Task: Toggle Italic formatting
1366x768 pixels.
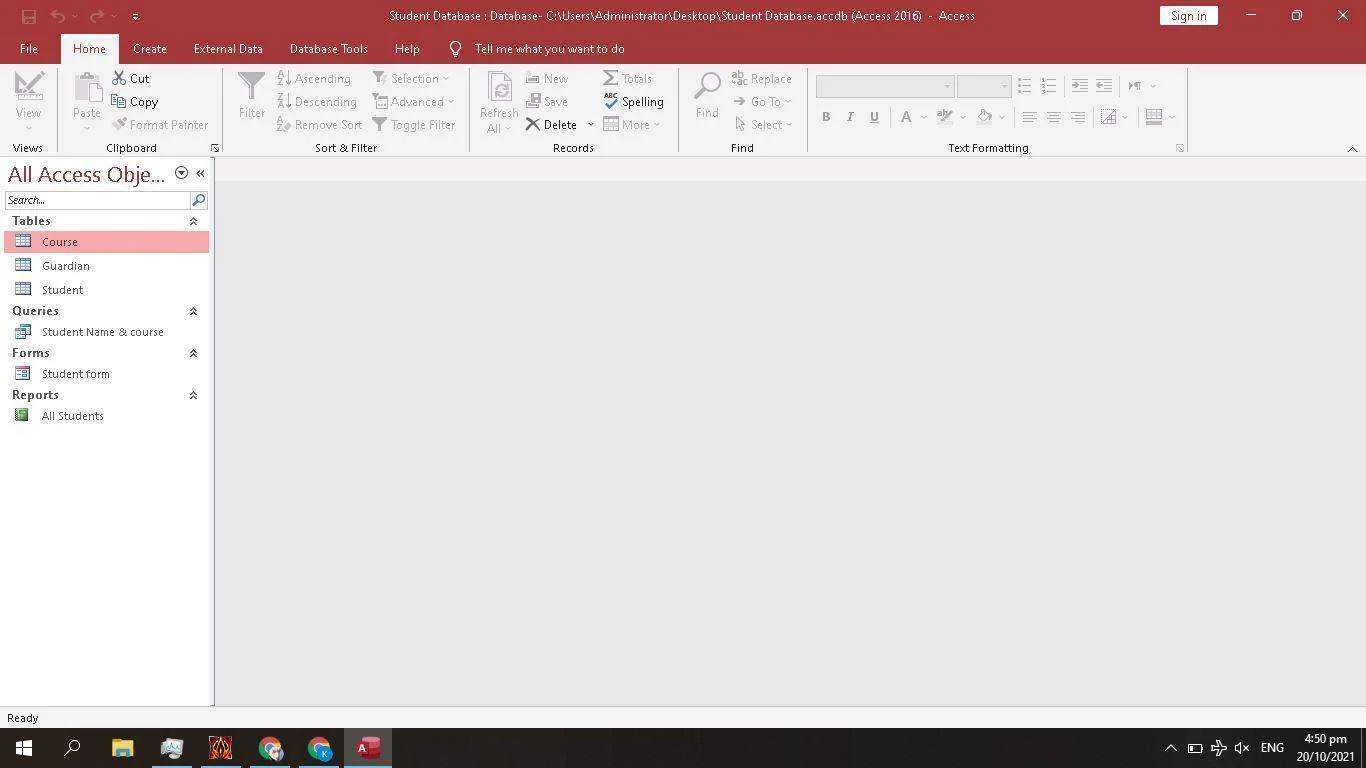Action: [x=850, y=117]
